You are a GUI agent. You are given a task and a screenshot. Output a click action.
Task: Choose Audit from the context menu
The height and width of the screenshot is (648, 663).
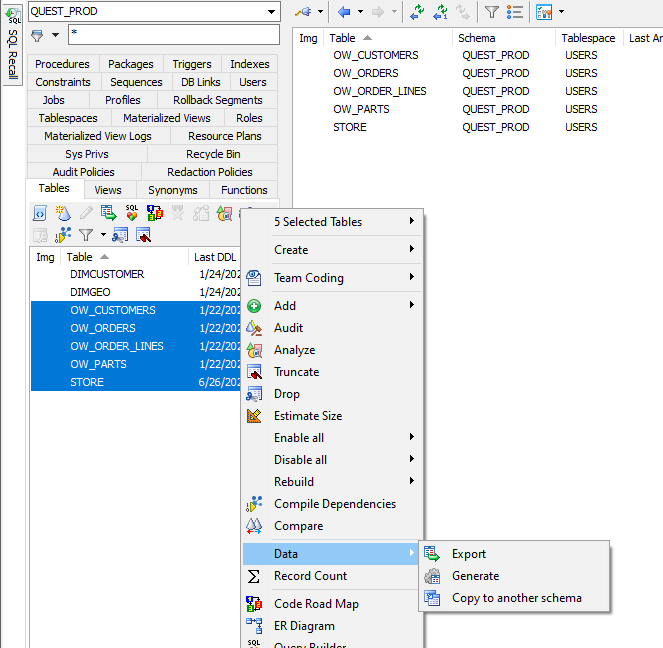pyautogui.click(x=332, y=328)
